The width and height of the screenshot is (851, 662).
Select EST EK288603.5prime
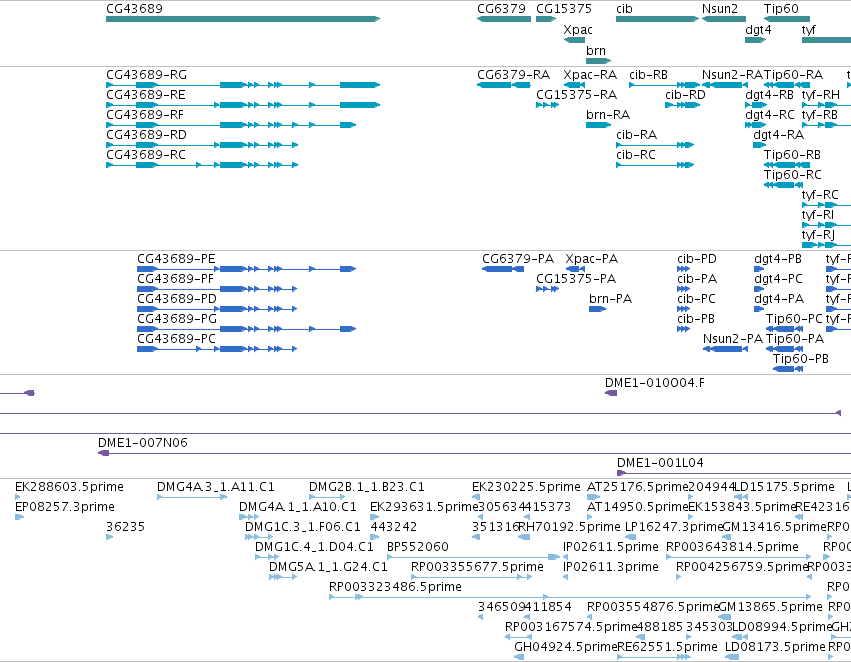[18, 497]
